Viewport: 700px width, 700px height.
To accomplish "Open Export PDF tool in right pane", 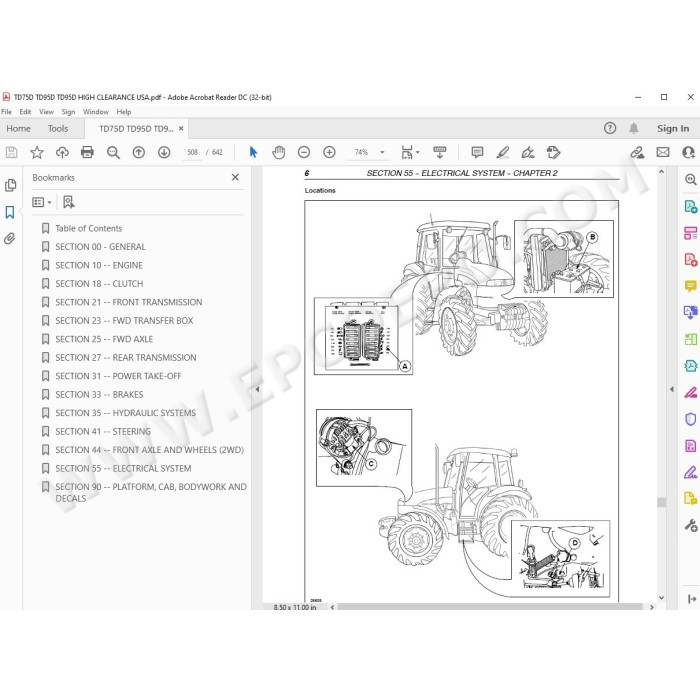I will pyautogui.click(x=691, y=206).
